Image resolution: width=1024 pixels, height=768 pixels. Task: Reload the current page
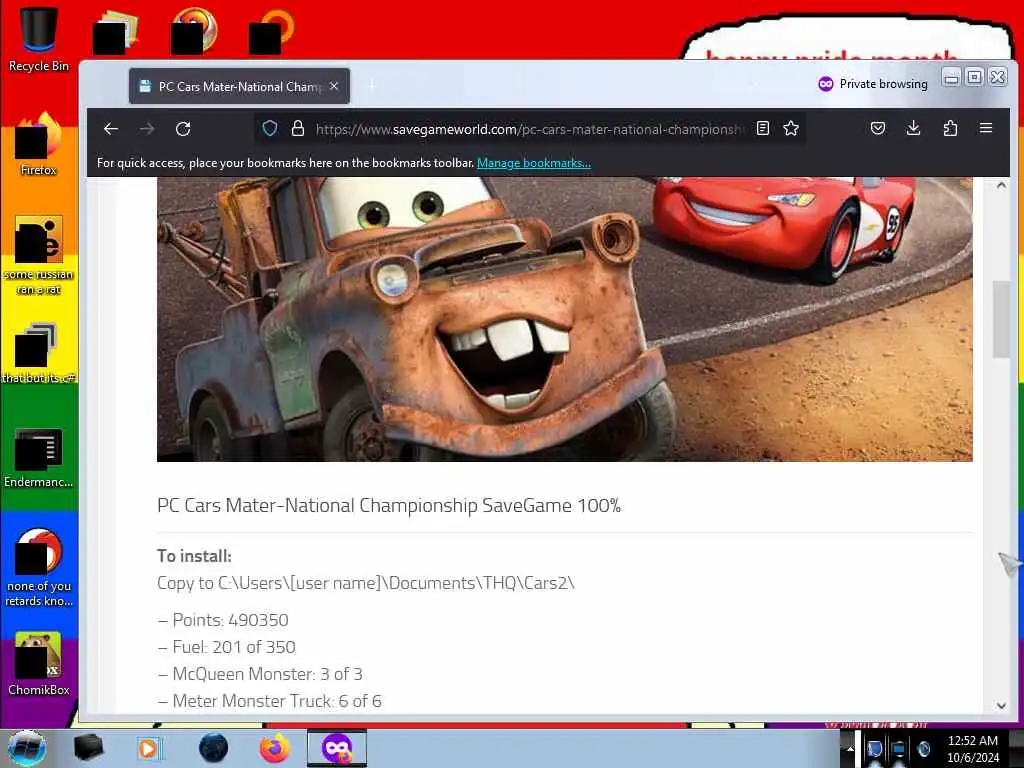[183, 129]
